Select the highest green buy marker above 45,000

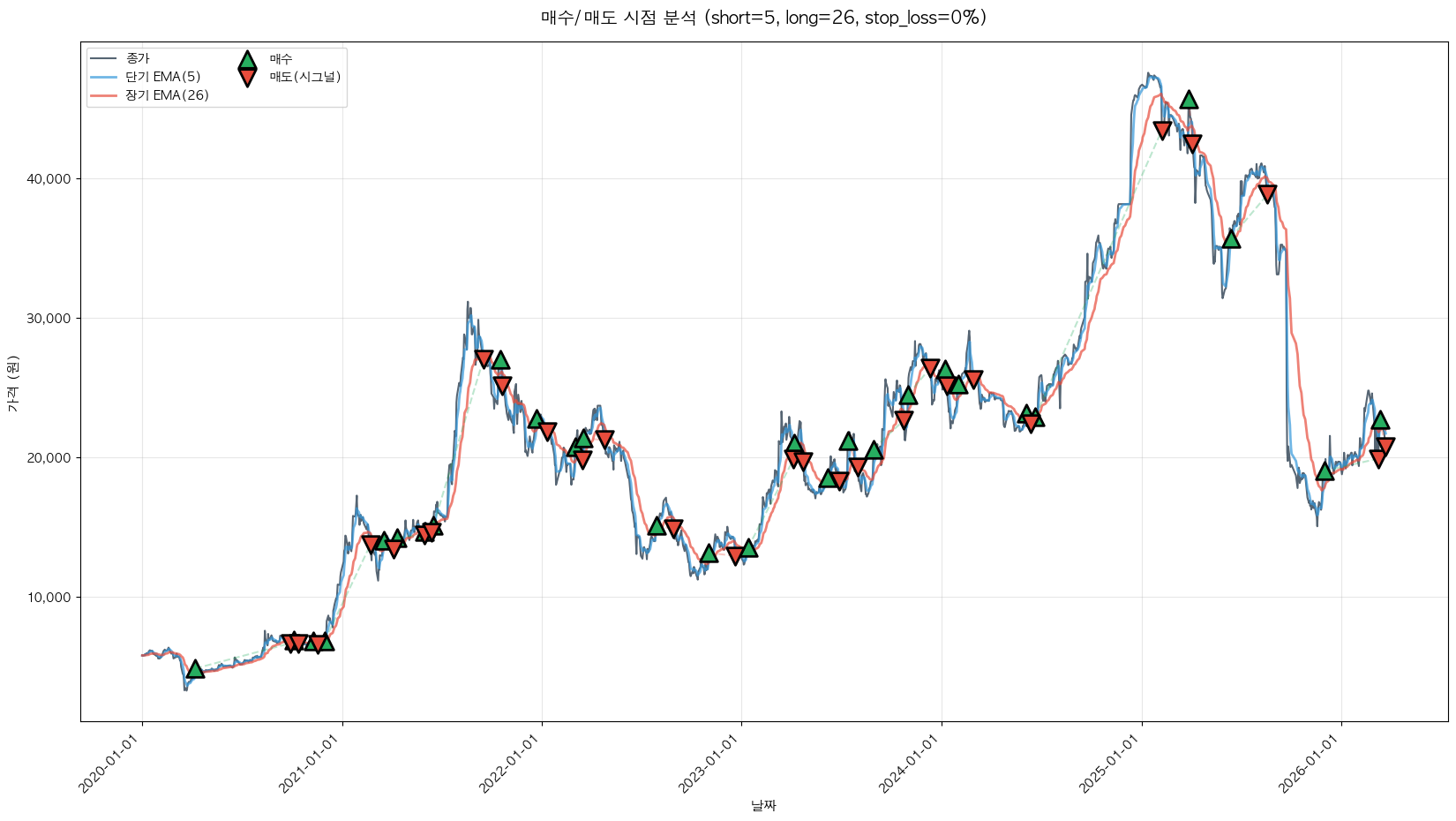(1189, 100)
